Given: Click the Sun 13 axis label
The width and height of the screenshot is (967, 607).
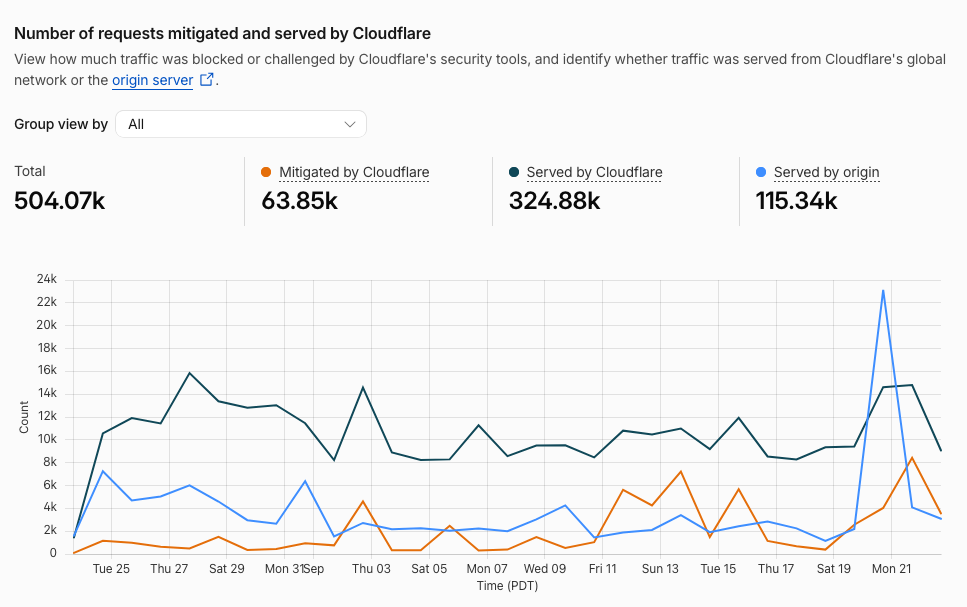Looking at the screenshot, I should tap(660, 569).
